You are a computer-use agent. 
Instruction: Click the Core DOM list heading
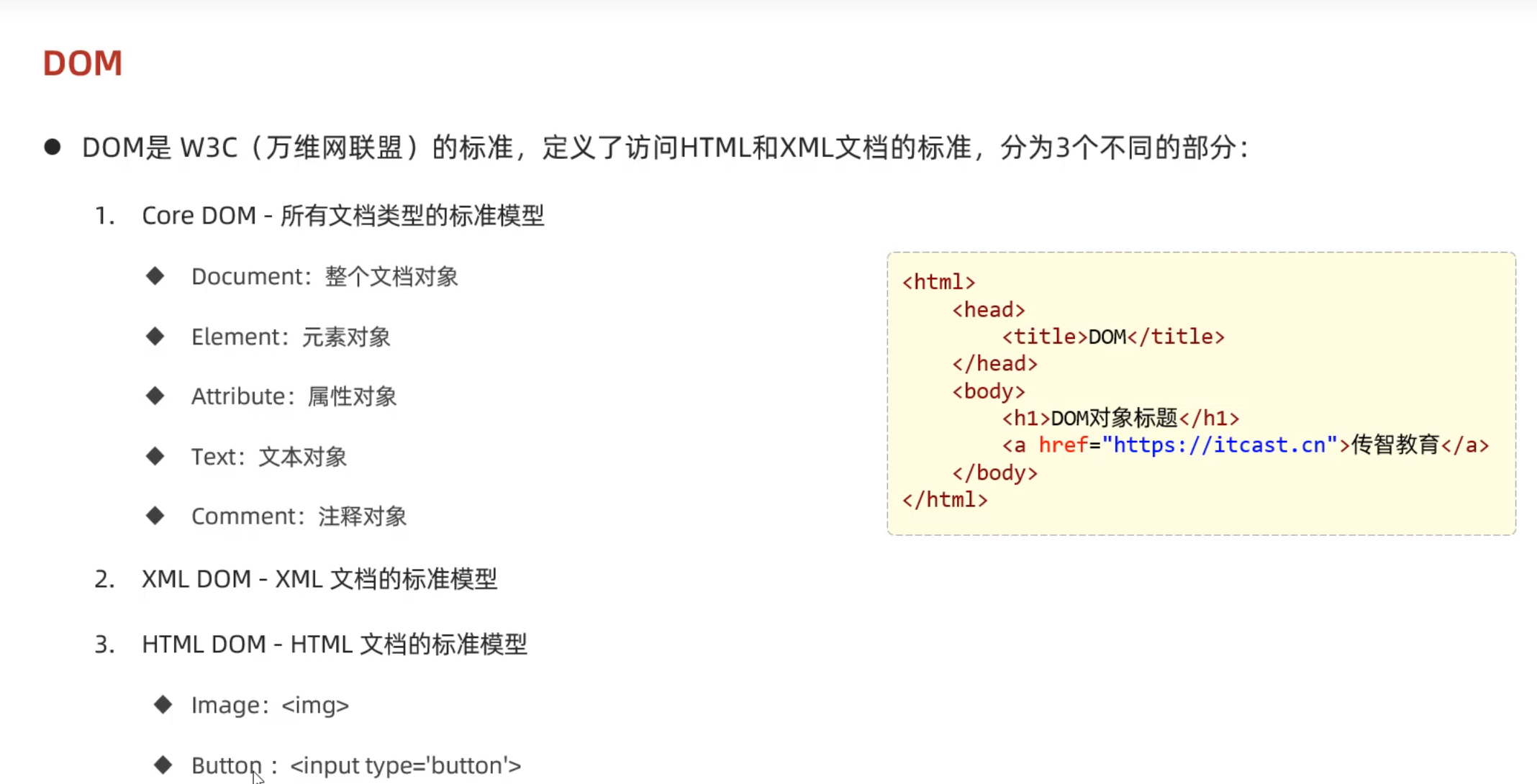coord(343,216)
